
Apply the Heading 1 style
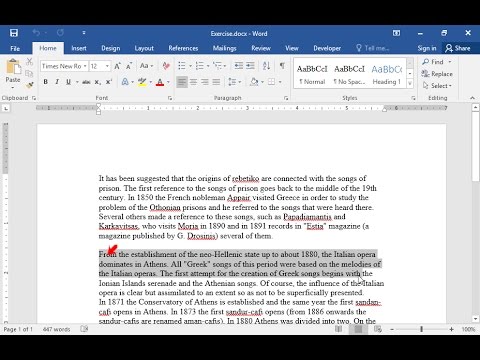point(387,74)
